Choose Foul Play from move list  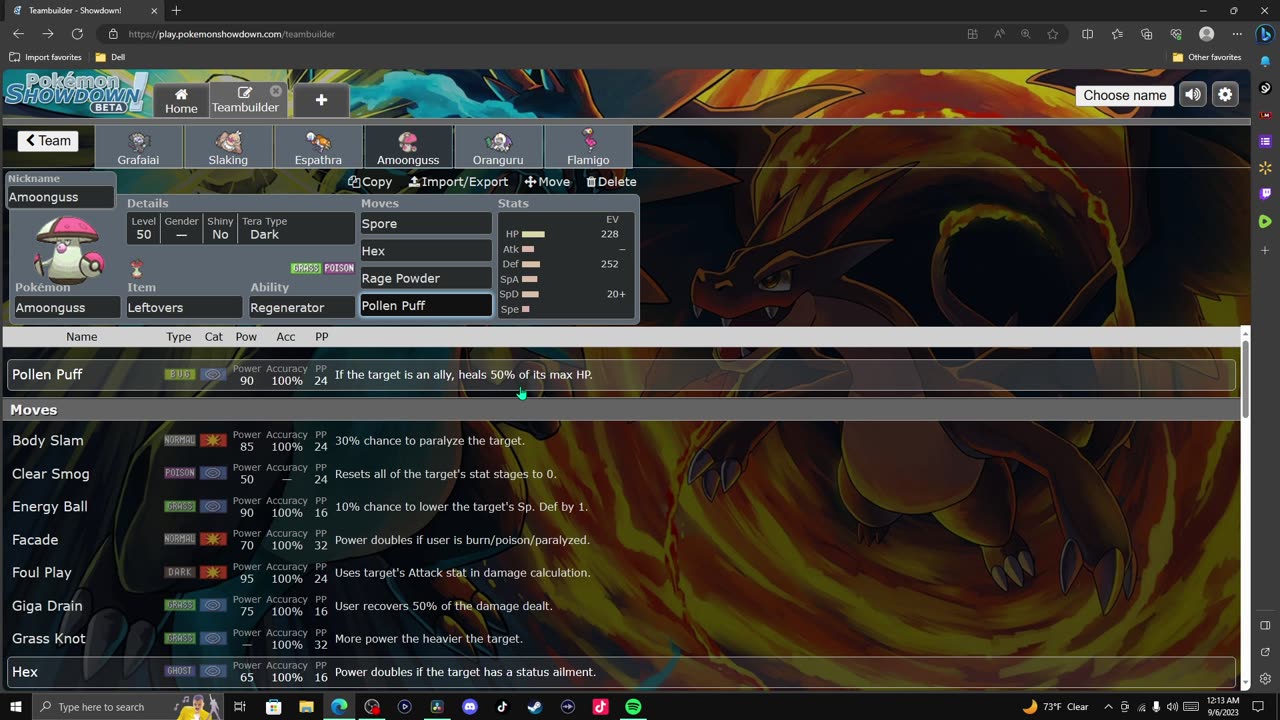[621, 573]
